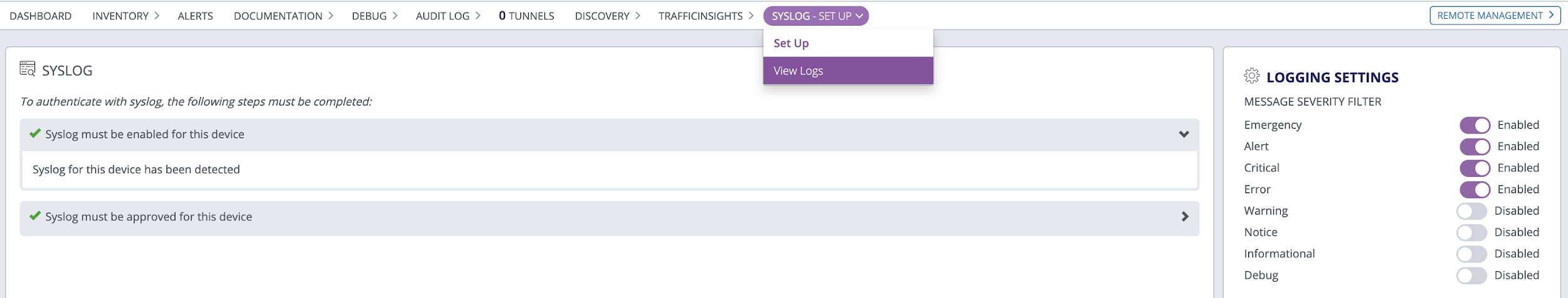Disable the Emergency severity toggle
The height and width of the screenshot is (298, 1568).
[x=1474, y=125]
